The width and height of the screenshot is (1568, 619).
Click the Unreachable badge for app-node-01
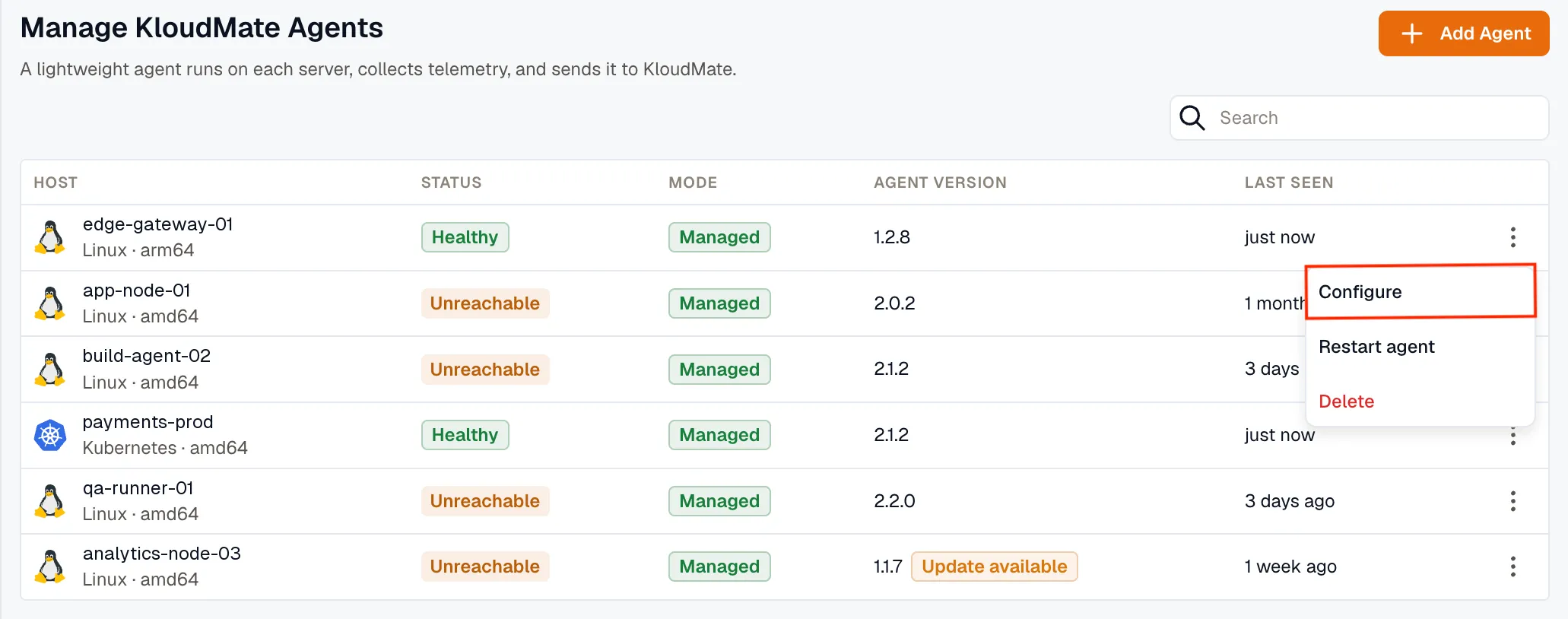pyautogui.click(x=485, y=303)
